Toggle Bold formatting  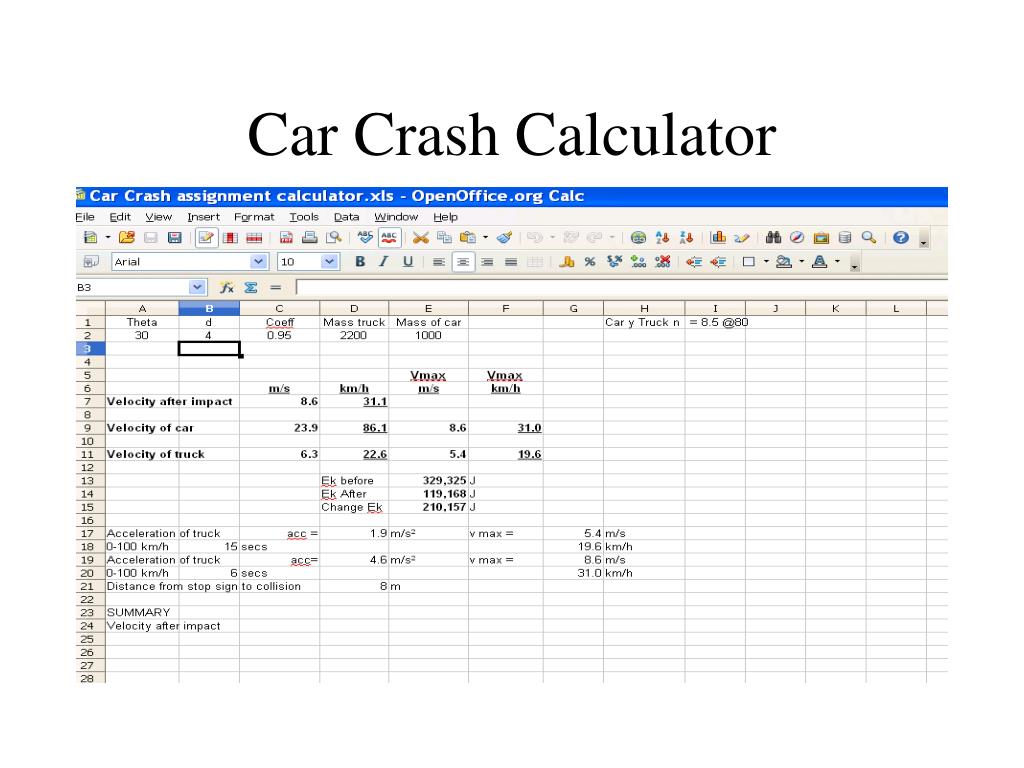point(360,262)
